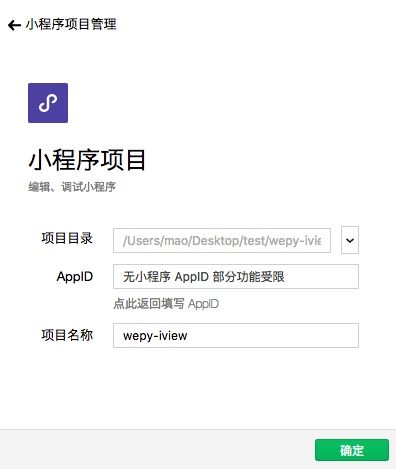396x469 pixels.
Task: Click the green 确定 button
Action: pyautogui.click(x=352, y=450)
